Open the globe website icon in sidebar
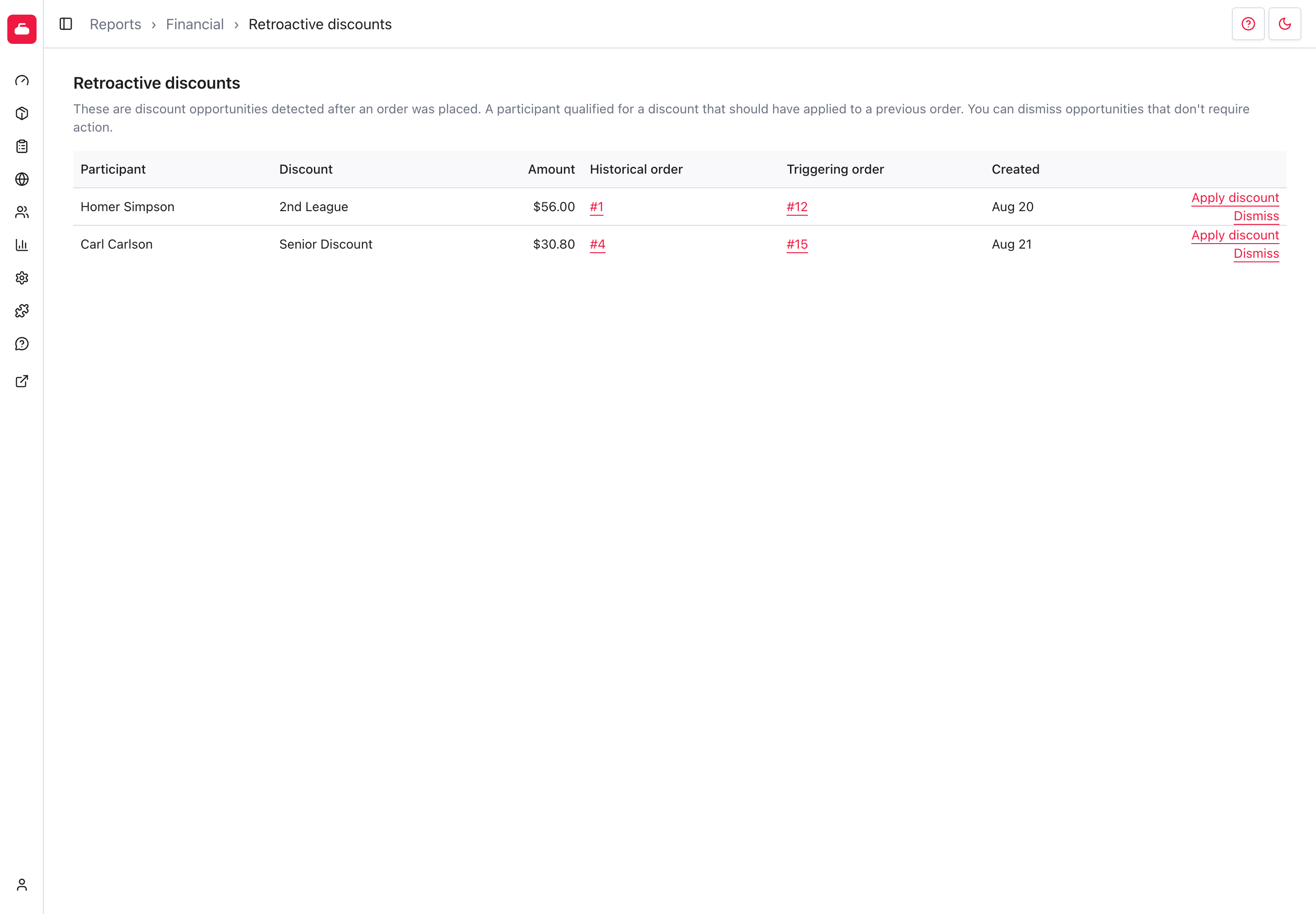 tap(22, 179)
